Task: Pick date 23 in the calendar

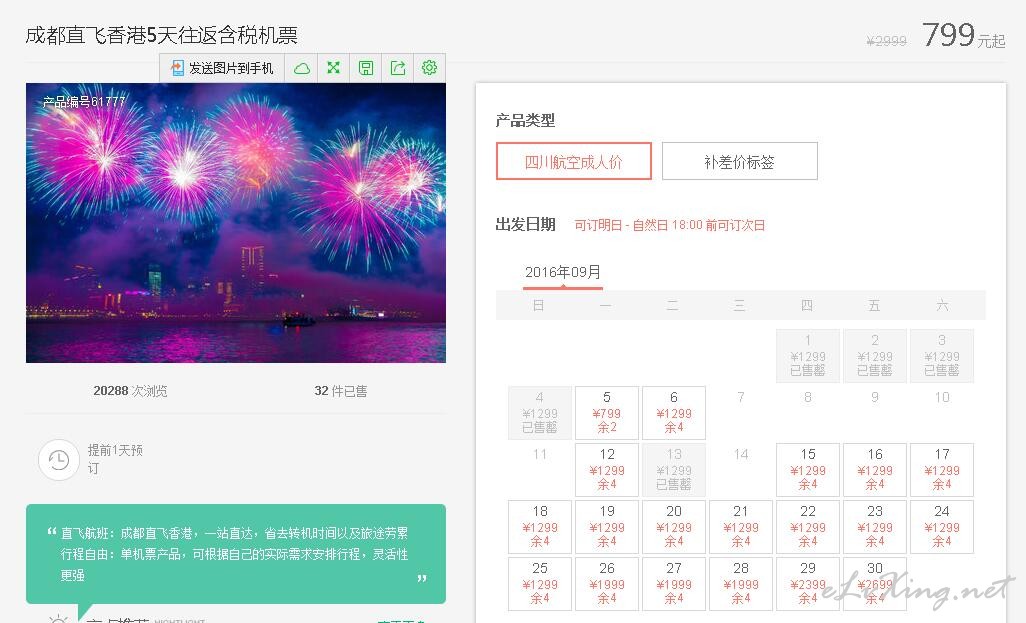Action: [875, 526]
